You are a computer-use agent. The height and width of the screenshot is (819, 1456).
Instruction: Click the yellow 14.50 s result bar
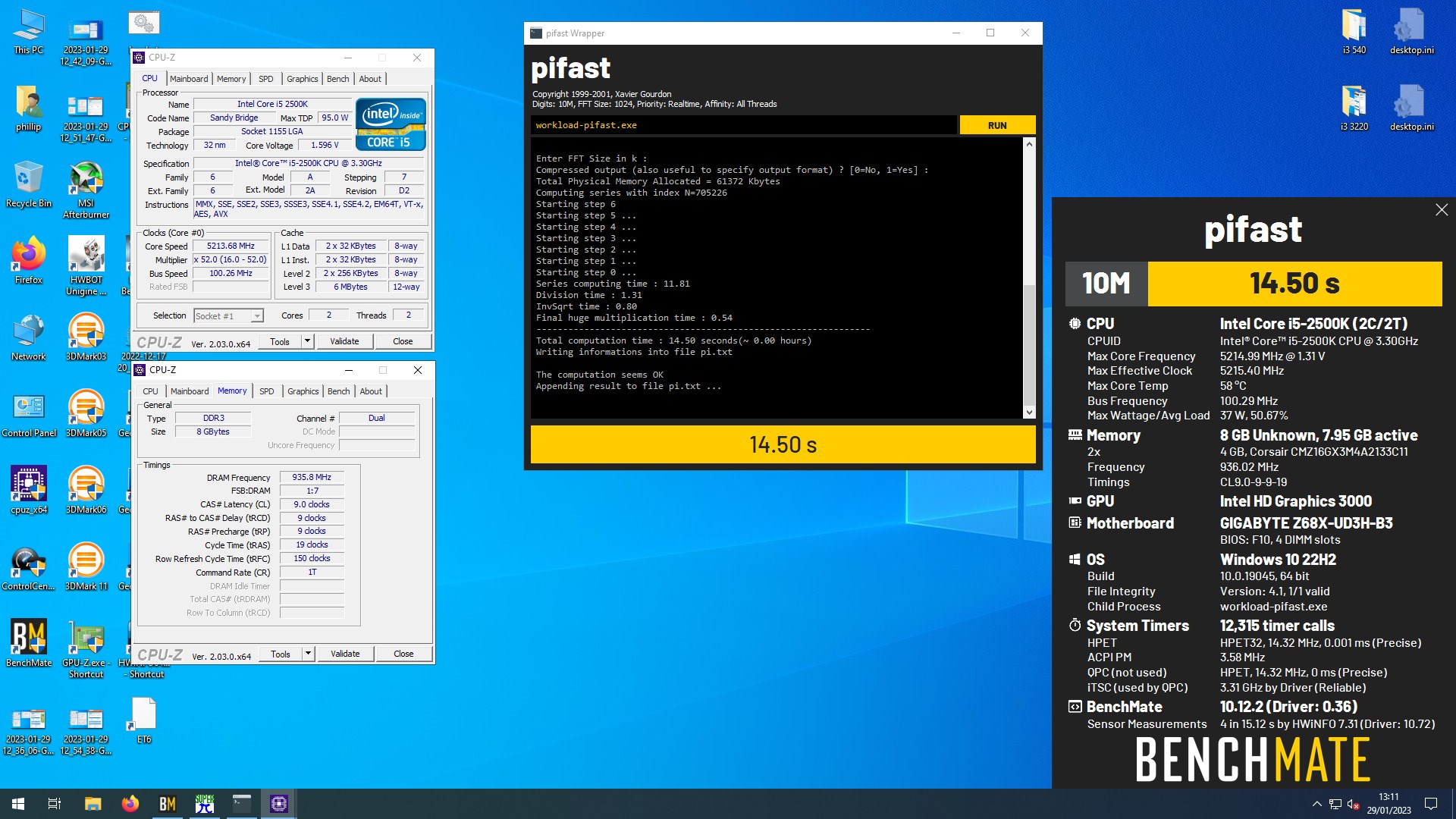click(783, 444)
